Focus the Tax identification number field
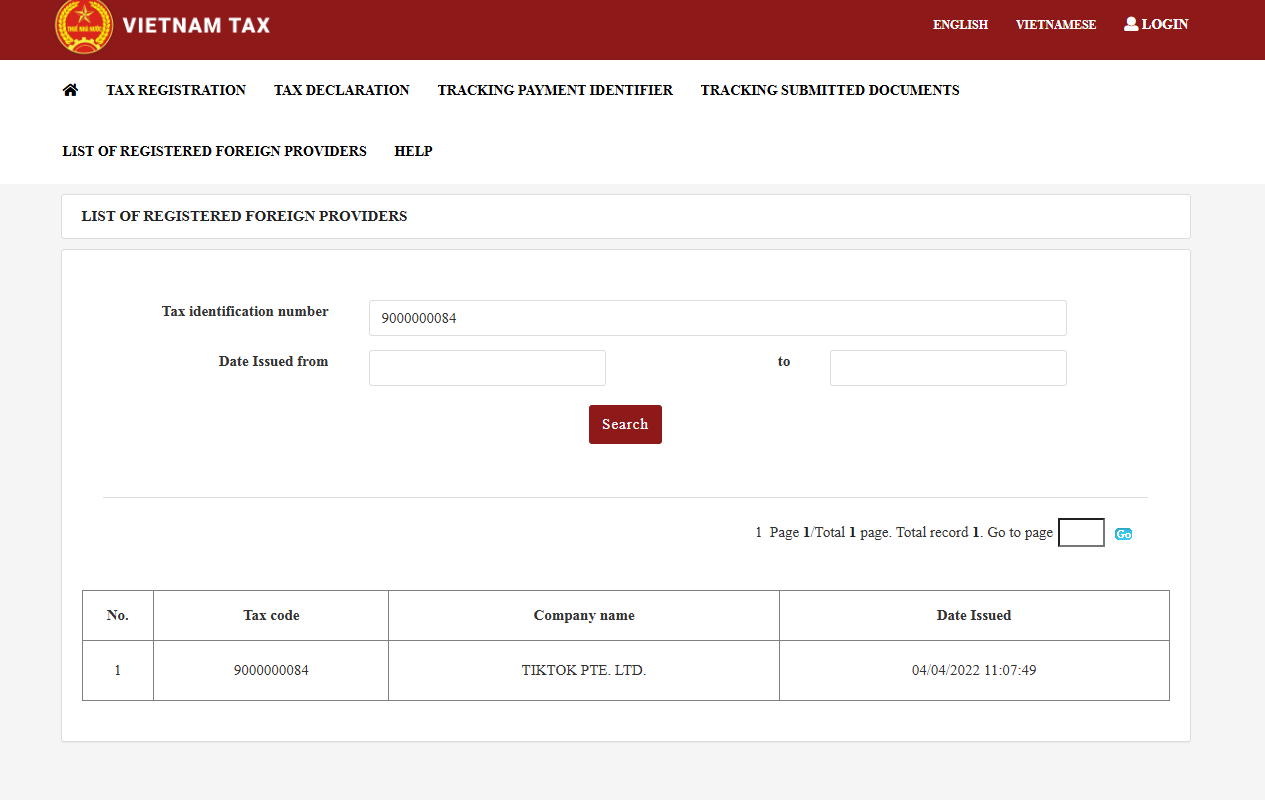This screenshot has width=1265, height=800. (x=717, y=318)
